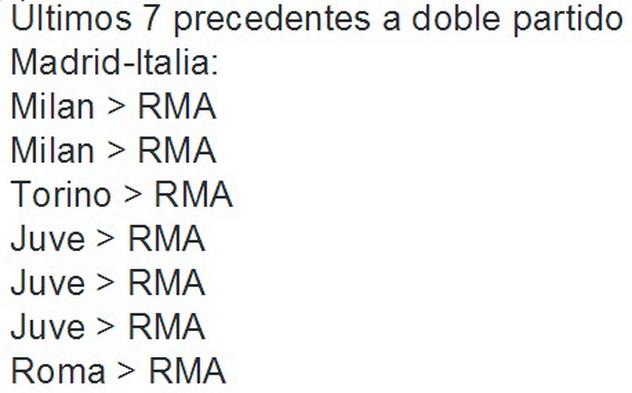The width and height of the screenshot is (632, 393).
Task: Select the word "precedentes"
Action: tap(272, 20)
